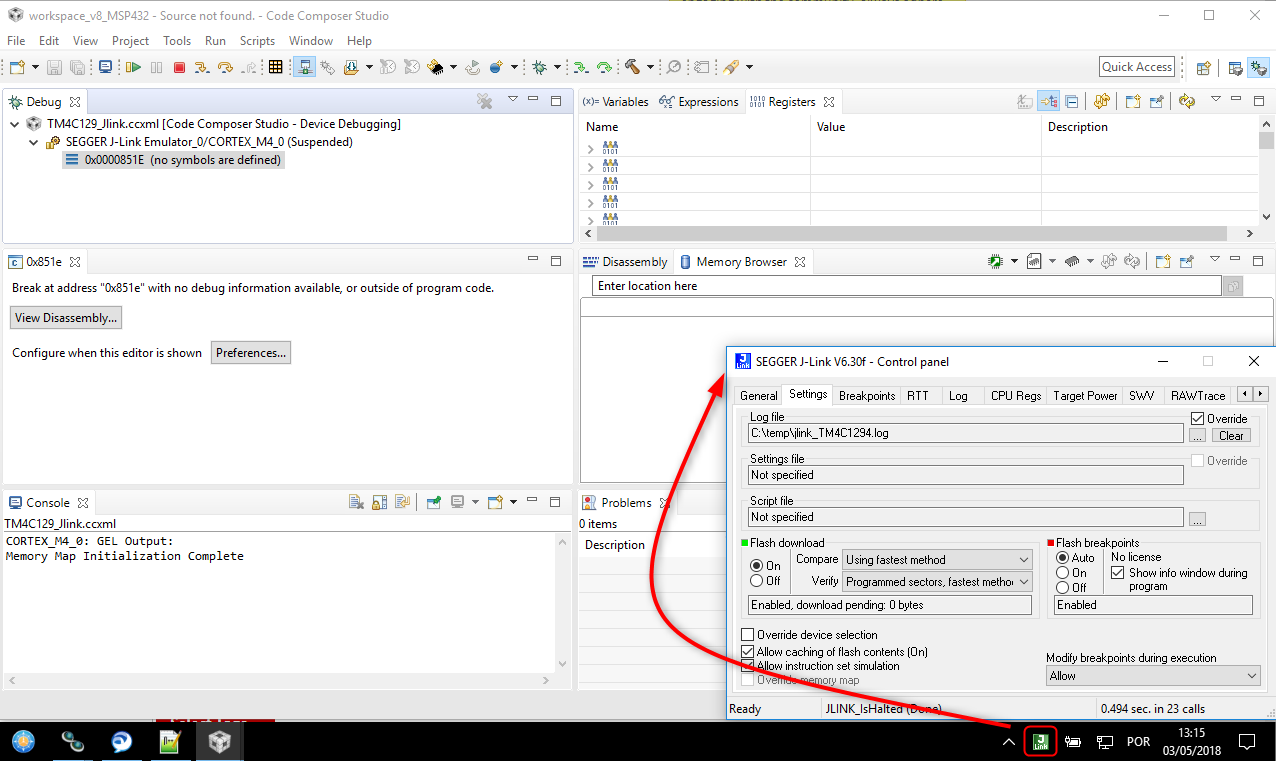
Task: Suspend the target using the pause icon
Action: coord(157,66)
